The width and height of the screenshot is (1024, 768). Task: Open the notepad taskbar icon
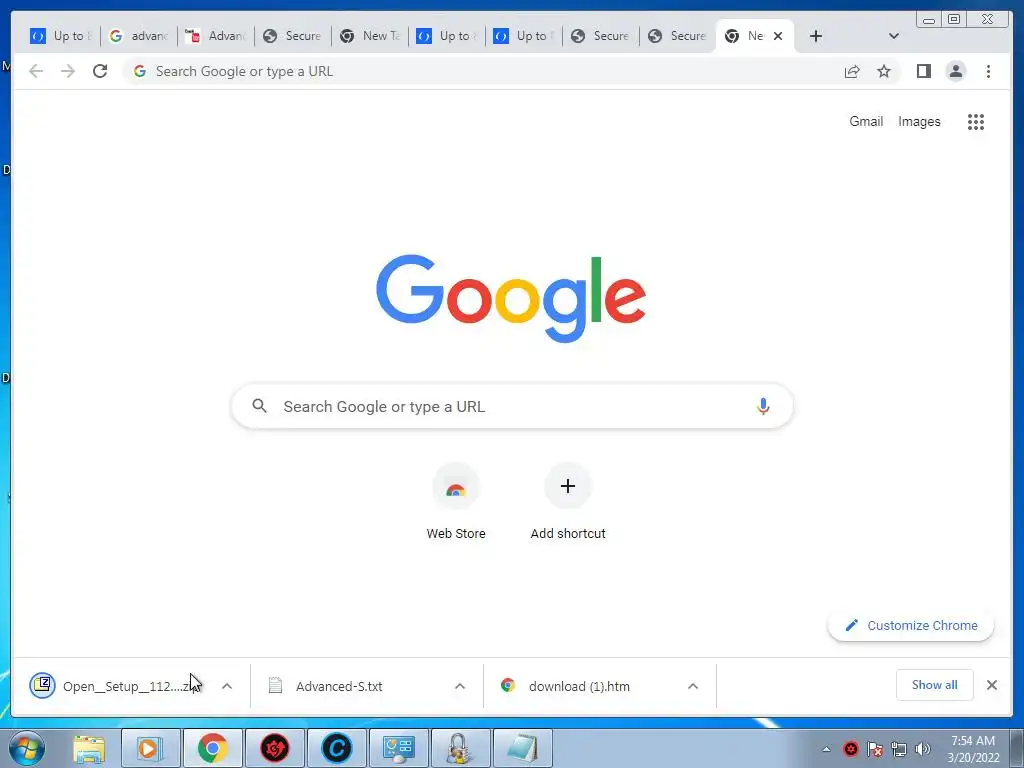point(523,748)
